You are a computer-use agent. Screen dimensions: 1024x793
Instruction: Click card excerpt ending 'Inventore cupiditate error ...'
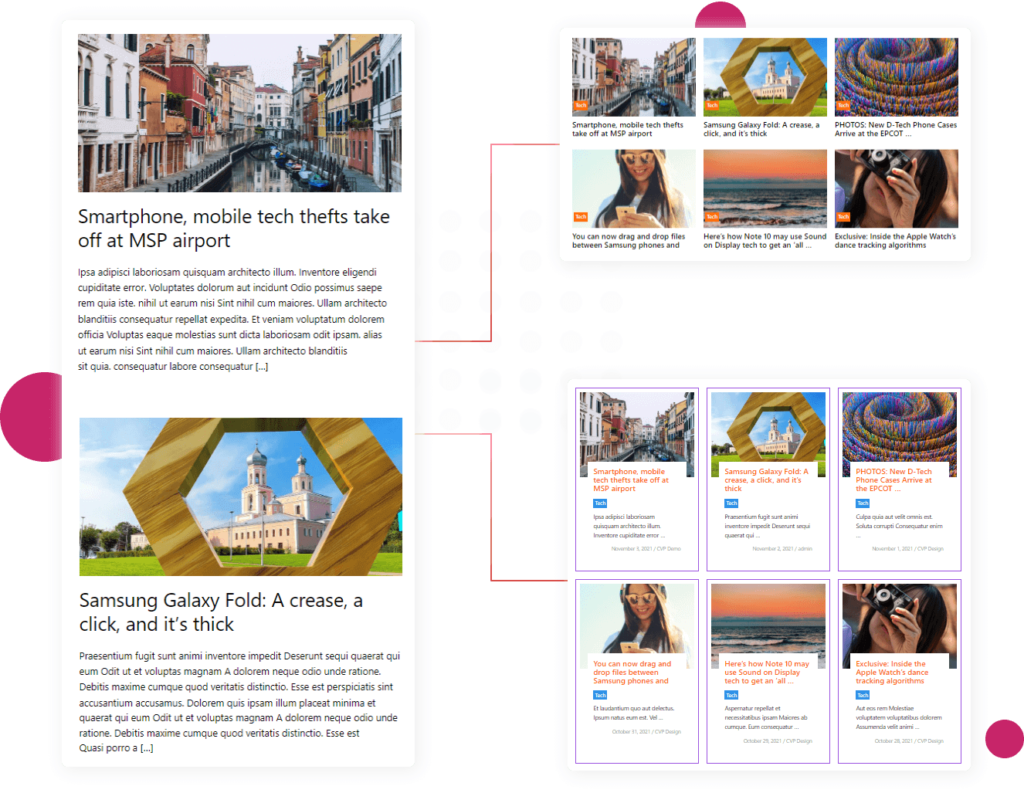(x=629, y=526)
